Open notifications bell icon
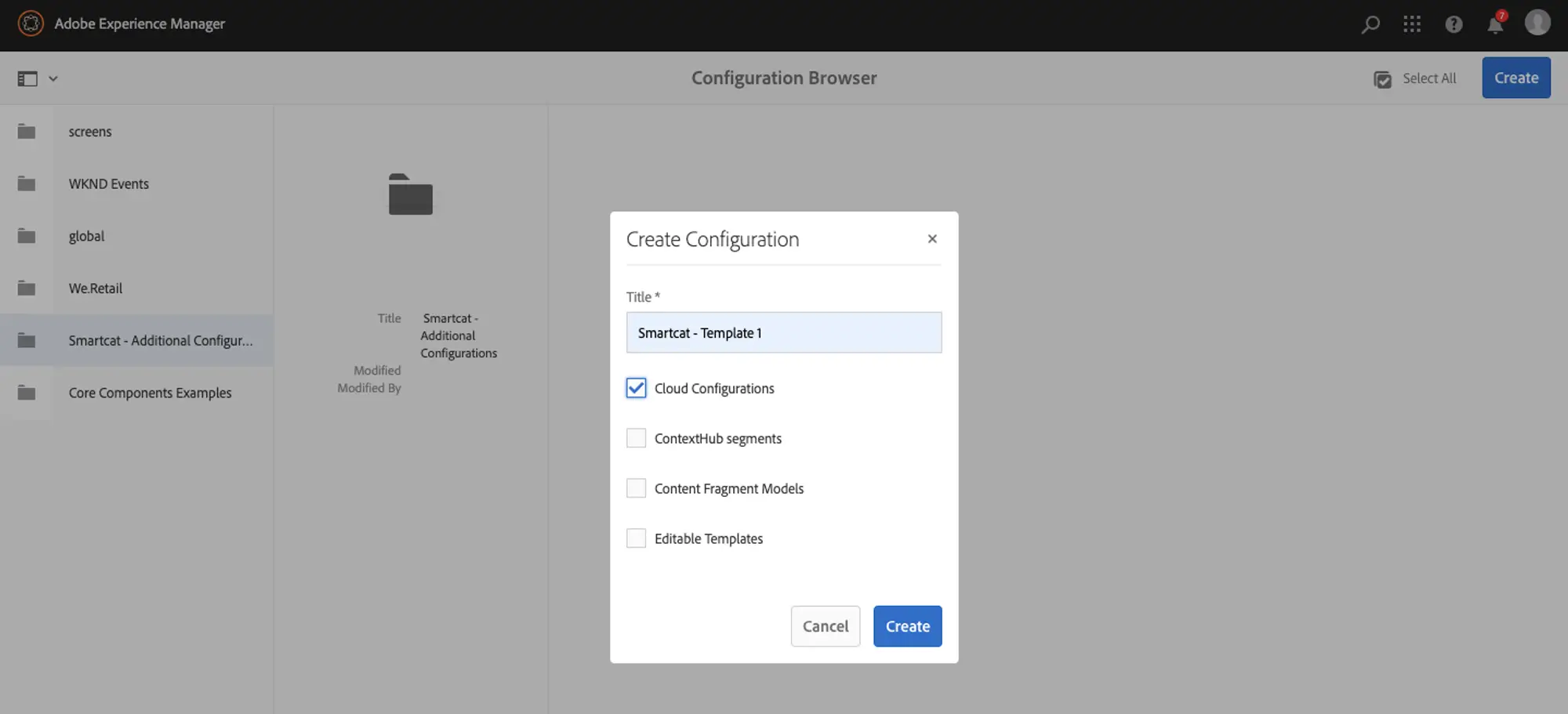 pos(1495,24)
